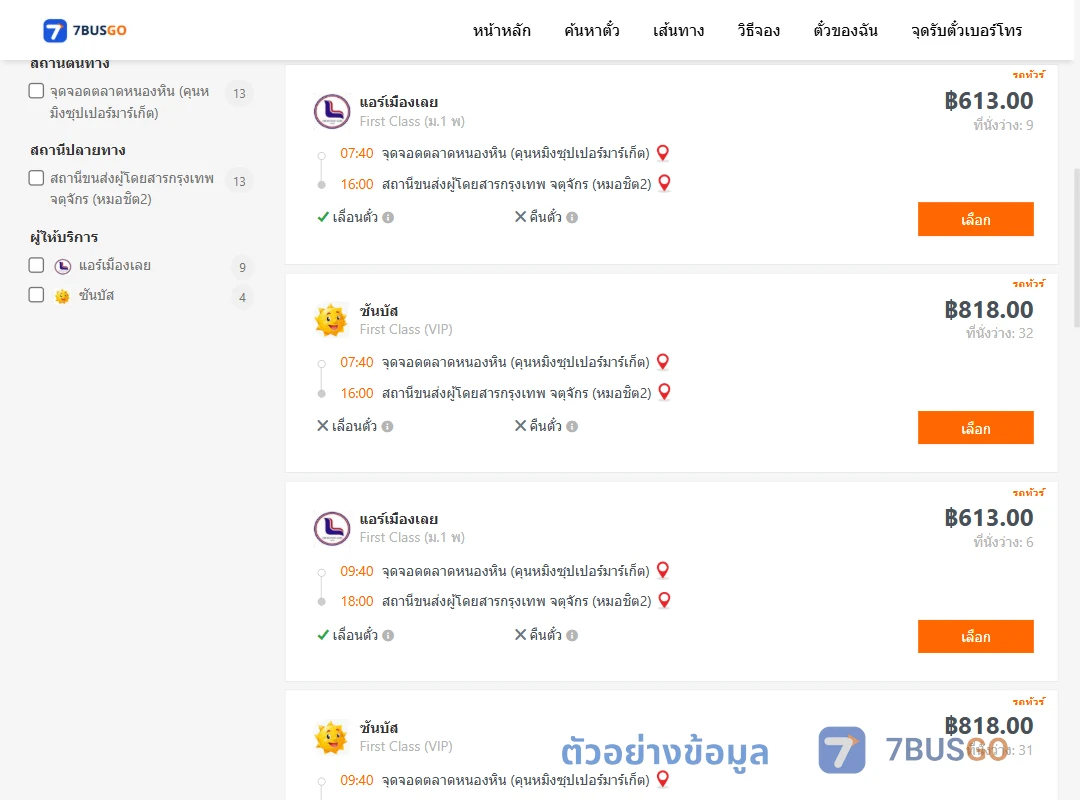This screenshot has width=1080, height=800.
Task: Click the page vertical scrollbar
Action: [x=1076, y=248]
